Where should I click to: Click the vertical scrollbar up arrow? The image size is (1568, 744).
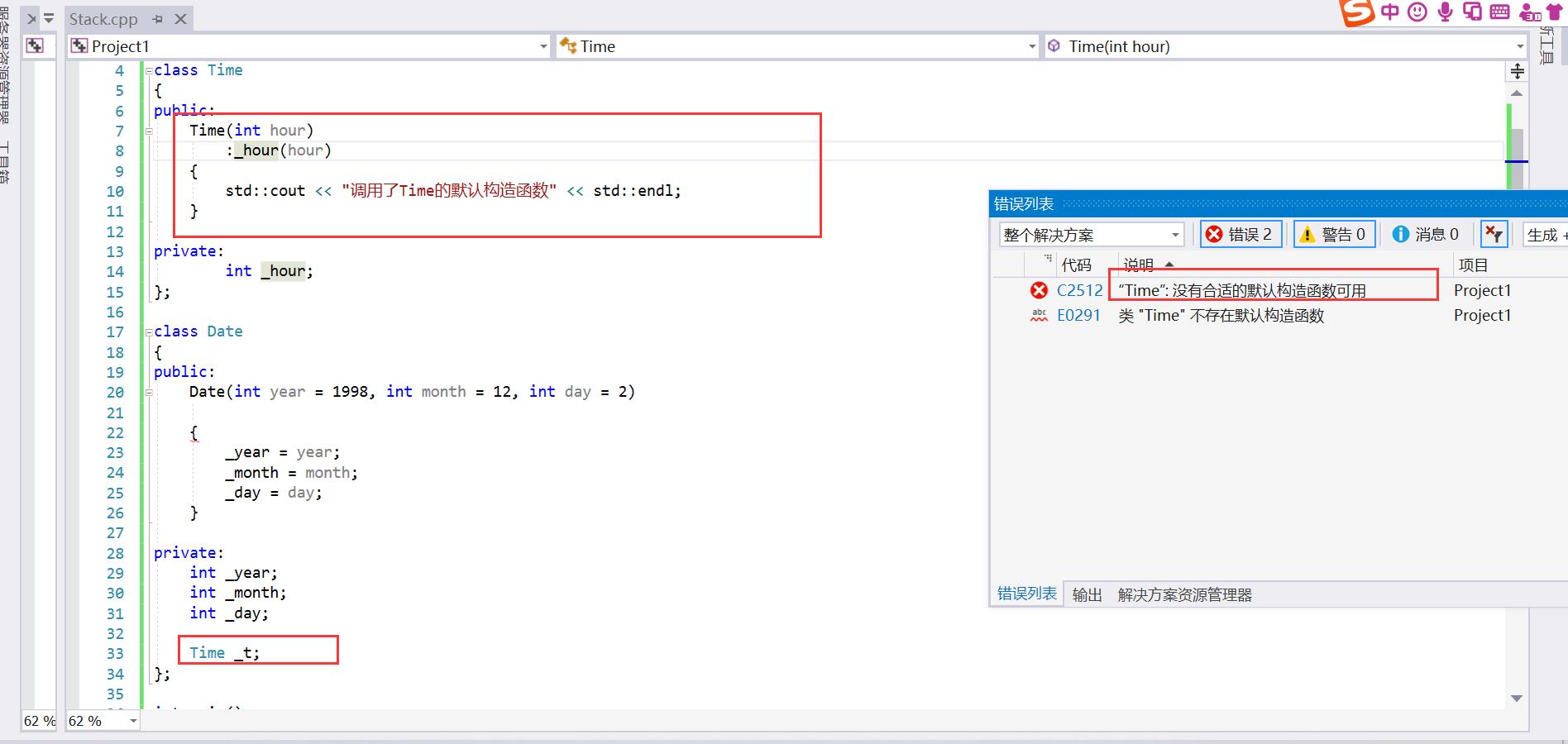click(1517, 93)
